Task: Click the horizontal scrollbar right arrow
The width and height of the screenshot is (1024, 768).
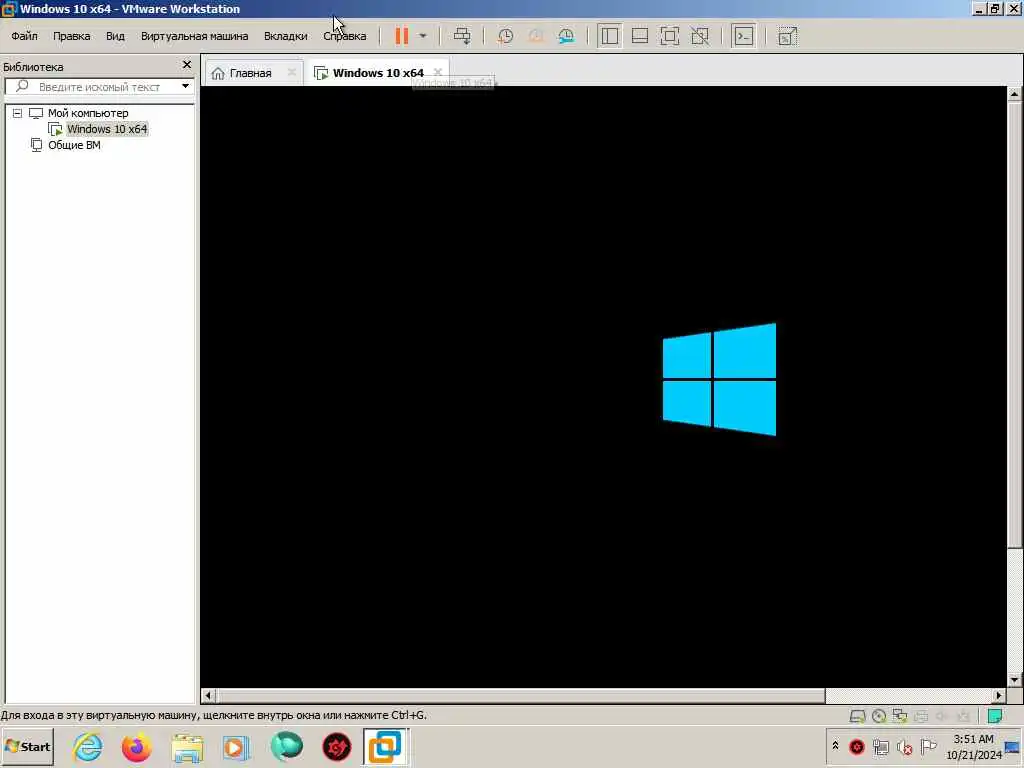Action: (x=999, y=696)
